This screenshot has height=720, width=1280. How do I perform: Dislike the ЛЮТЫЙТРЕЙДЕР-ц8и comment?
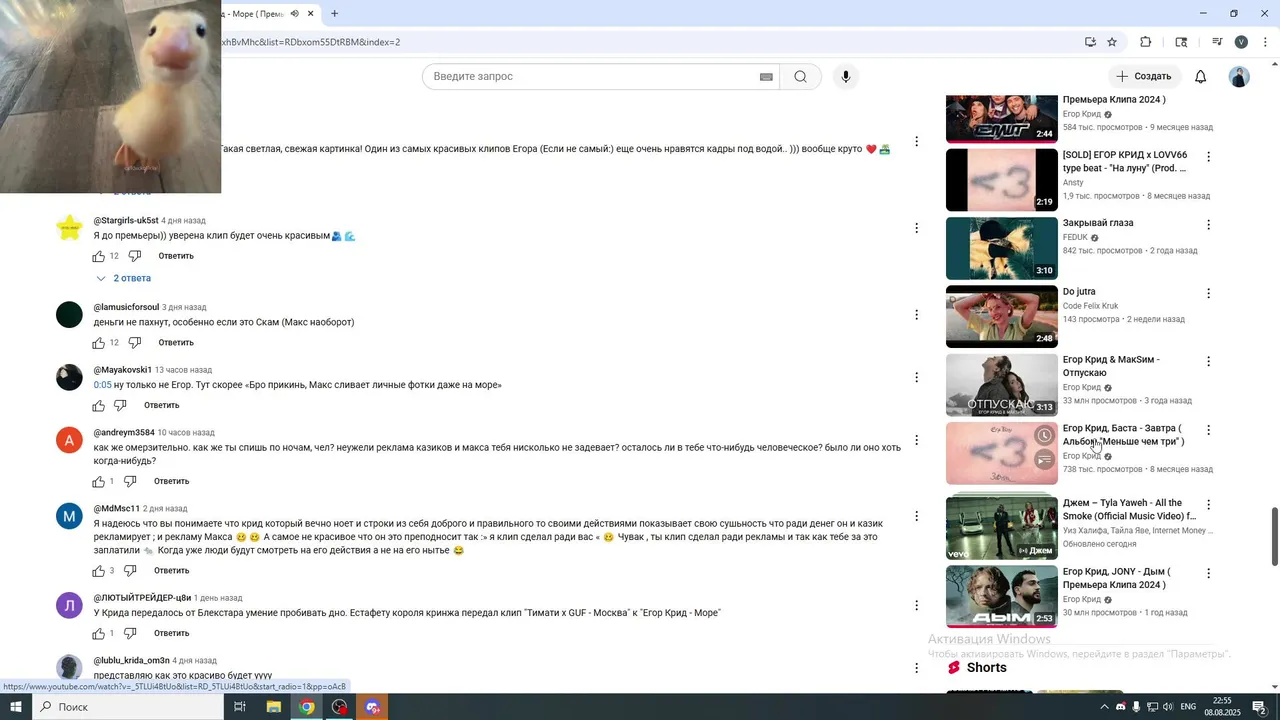coord(130,634)
